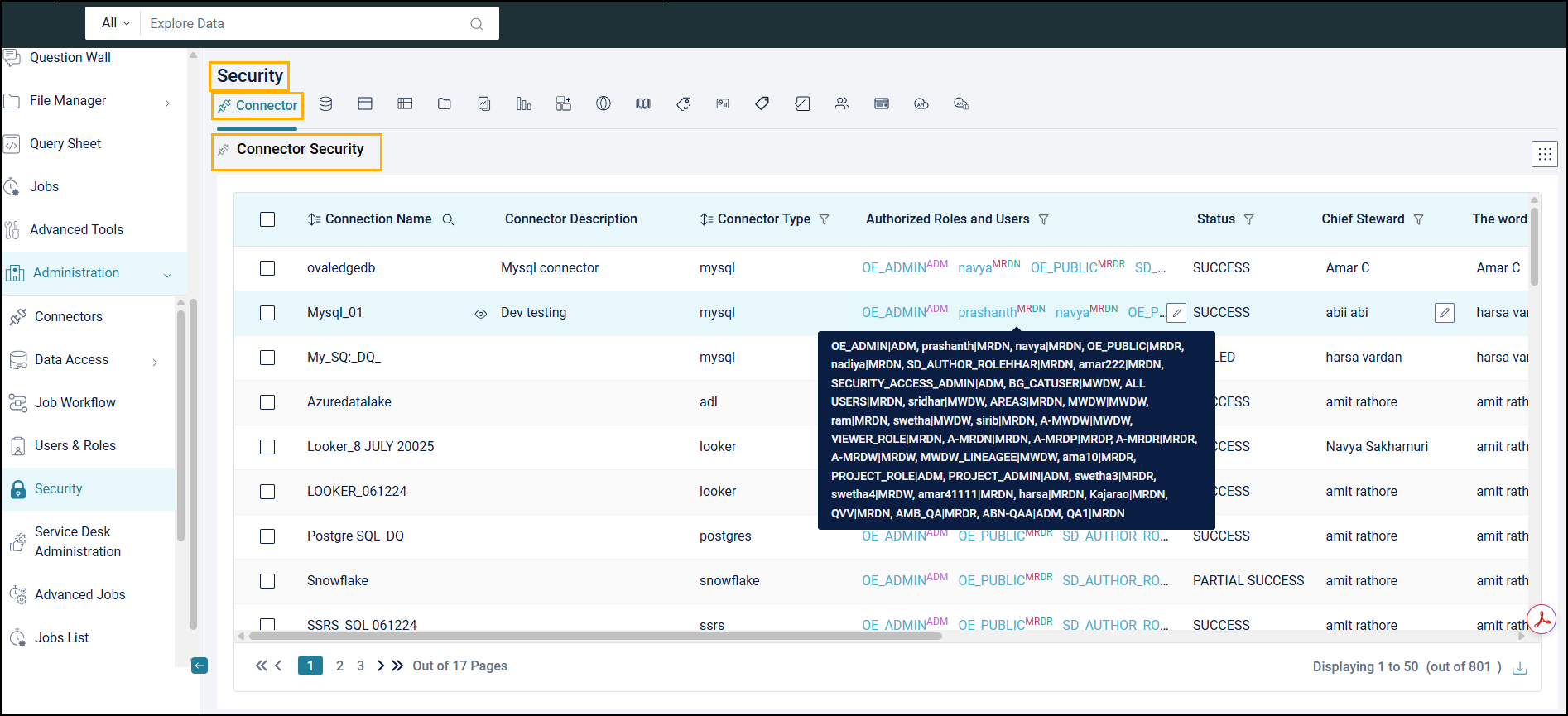Click the download icon near pagination

(x=1520, y=668)
